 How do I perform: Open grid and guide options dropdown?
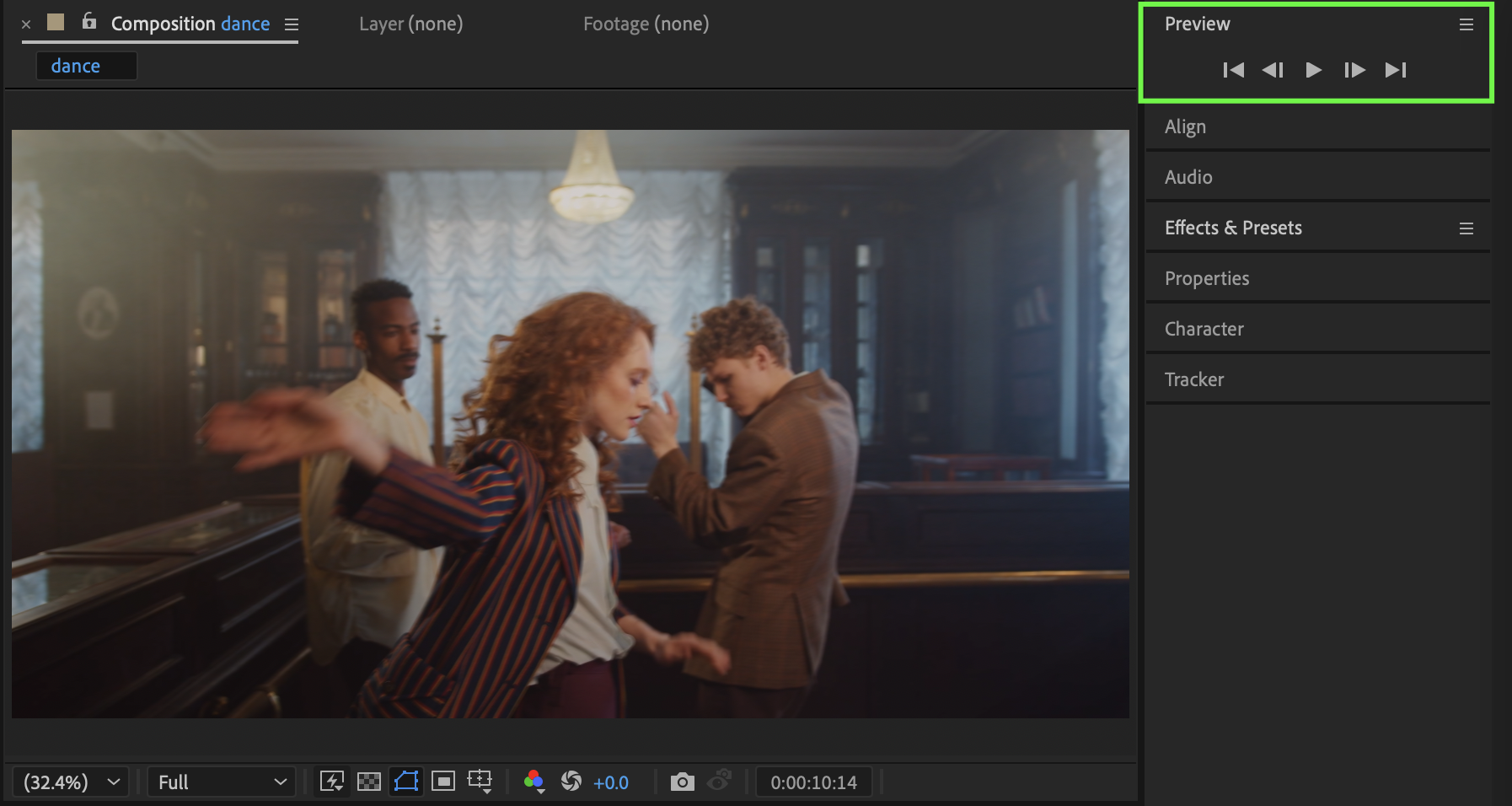point(480,782)
